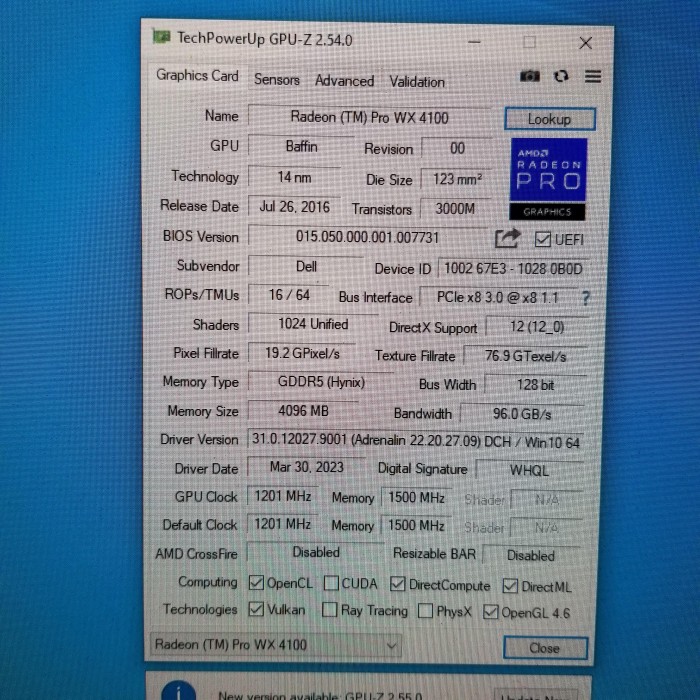
Task: Close GPU-Z with the title bar X
Action: coord(585,43)
